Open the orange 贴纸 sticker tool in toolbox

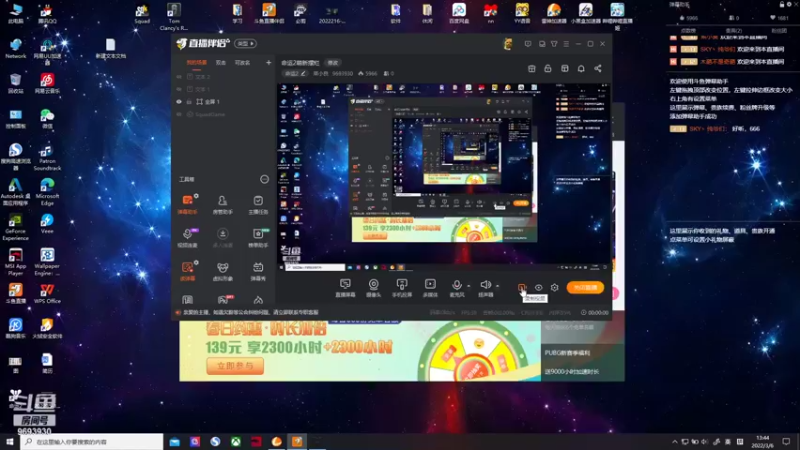188,271
